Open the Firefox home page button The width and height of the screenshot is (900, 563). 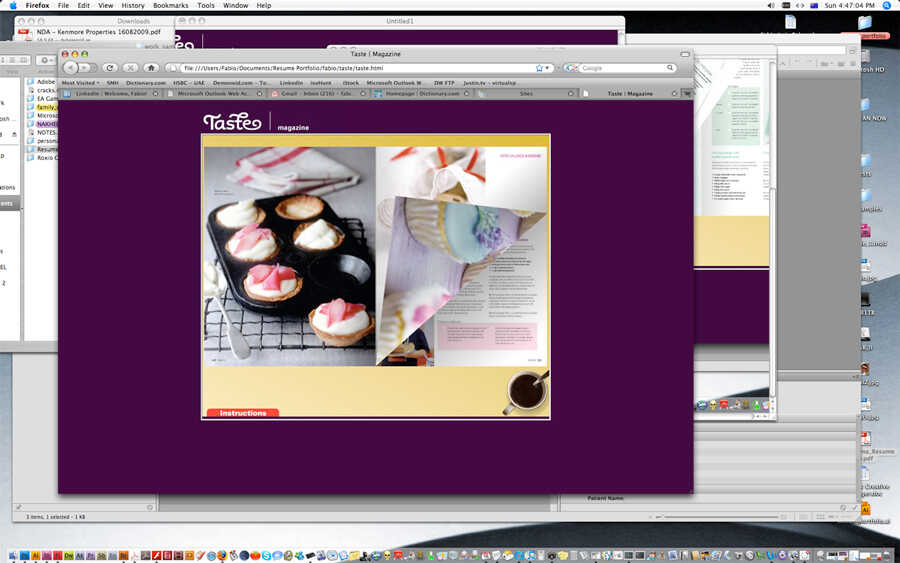(x=151, y=68)
